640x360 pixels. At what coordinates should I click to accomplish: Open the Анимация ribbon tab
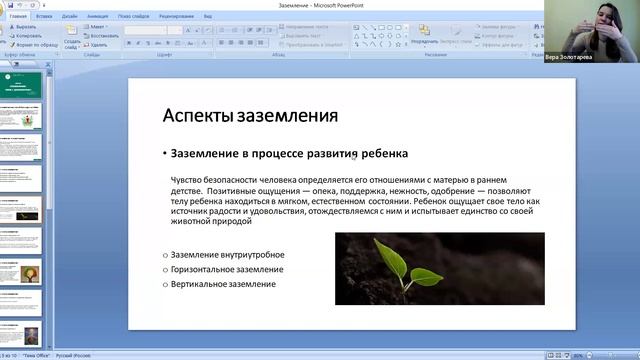coord(98,16)
